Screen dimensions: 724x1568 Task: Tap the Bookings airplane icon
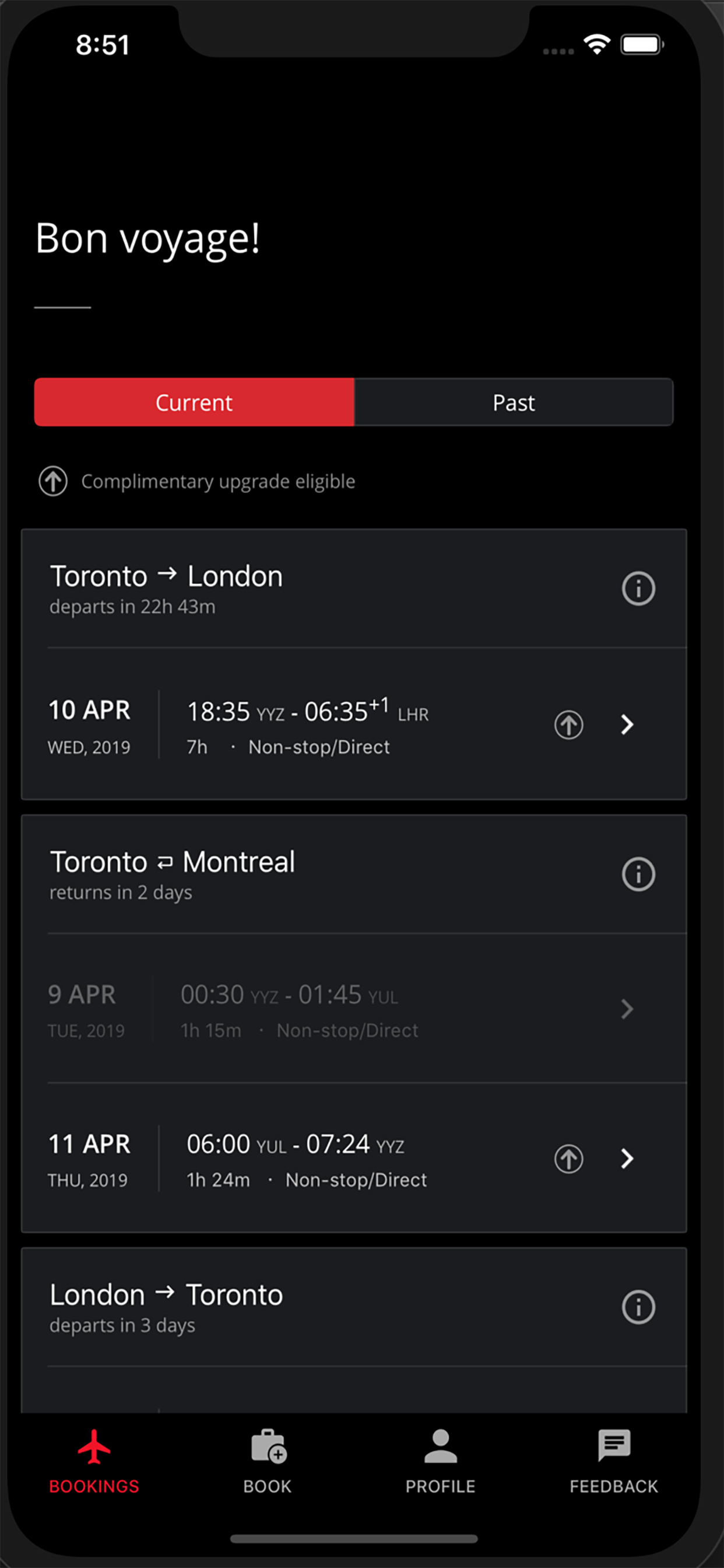pyautogui.click(x=94, y=1446)
